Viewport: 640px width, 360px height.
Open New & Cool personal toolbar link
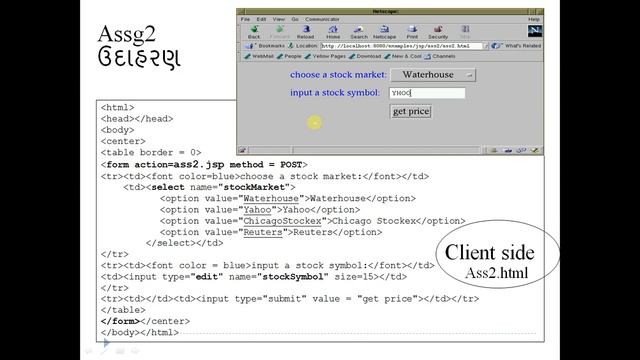[403, 56]
